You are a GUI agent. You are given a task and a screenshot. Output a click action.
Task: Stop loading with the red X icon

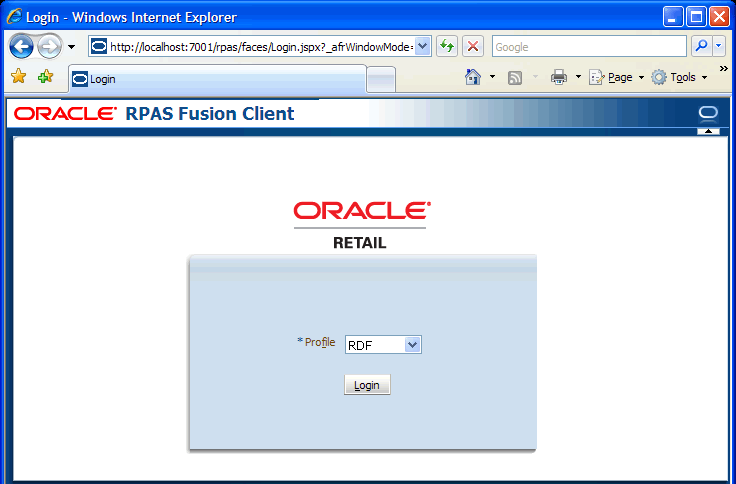[x=473, y=46]
